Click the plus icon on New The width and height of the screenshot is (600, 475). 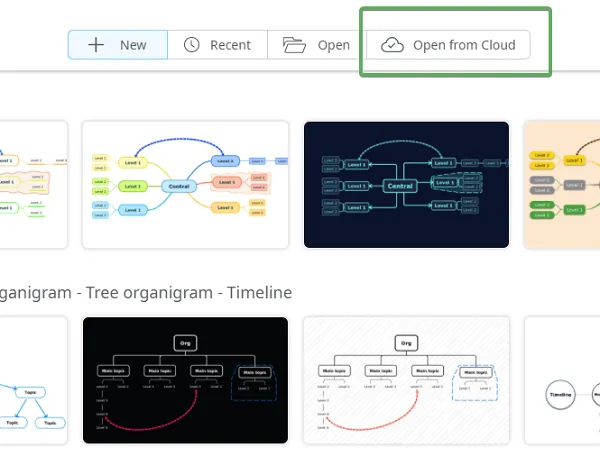pos(96,45)
